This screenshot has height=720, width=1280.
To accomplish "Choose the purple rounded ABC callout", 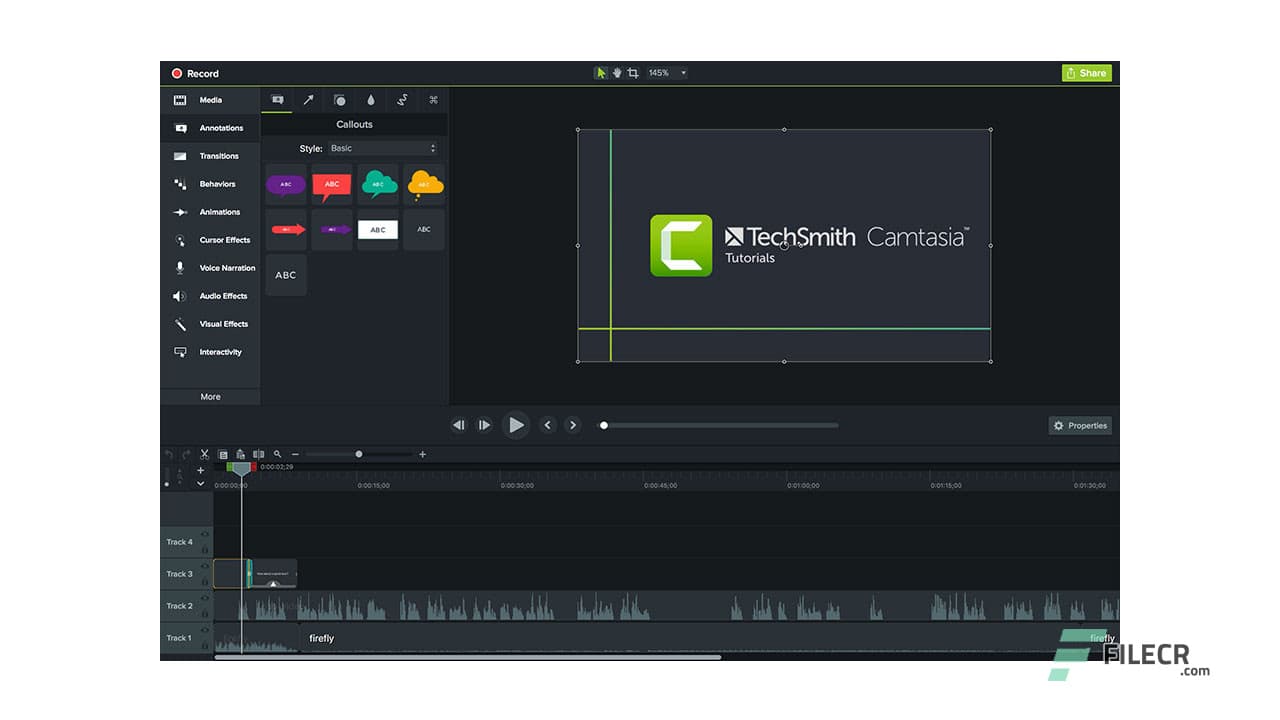I will click(x=285, y=184).
